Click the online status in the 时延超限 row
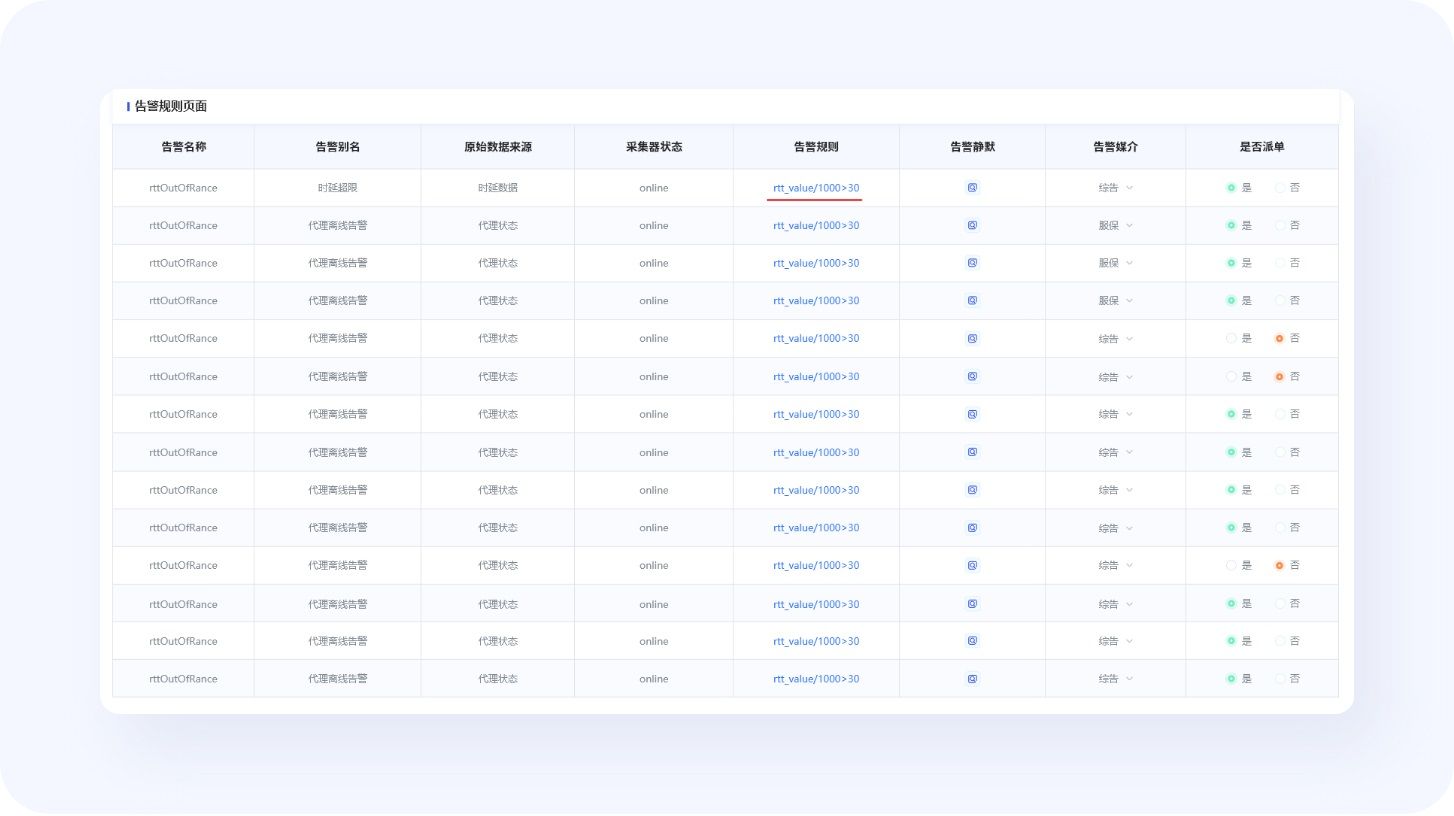 point(653,187)
